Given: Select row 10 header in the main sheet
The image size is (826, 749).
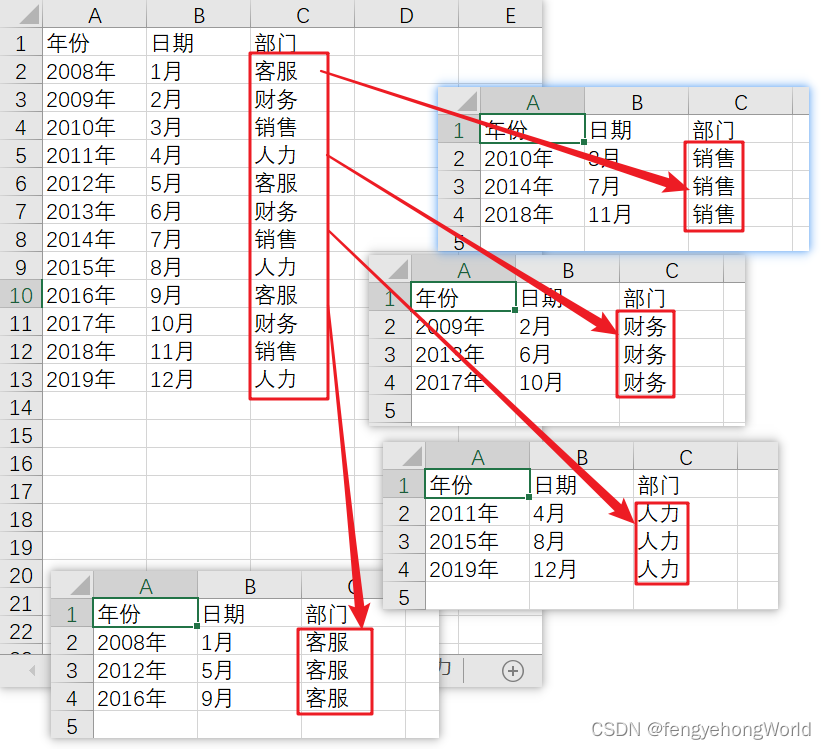Looking at the screenshot, I should click(20, 295).
